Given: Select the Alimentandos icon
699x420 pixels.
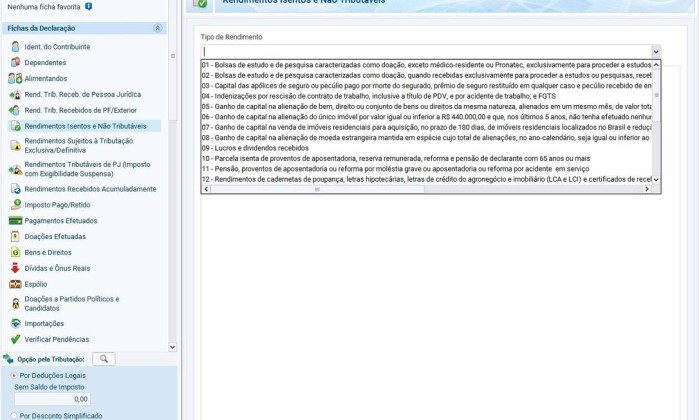Looking at the screenshot, I should [15, 78].
